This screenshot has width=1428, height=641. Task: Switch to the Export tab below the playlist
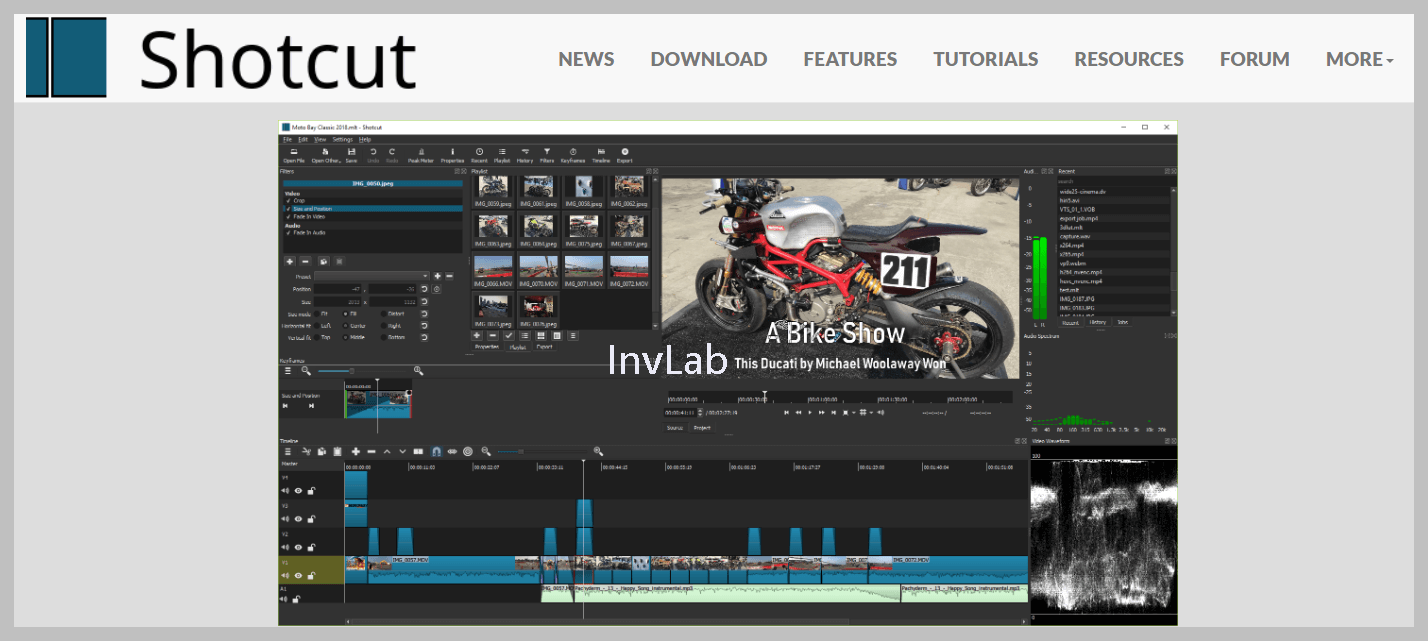(544, 347)
